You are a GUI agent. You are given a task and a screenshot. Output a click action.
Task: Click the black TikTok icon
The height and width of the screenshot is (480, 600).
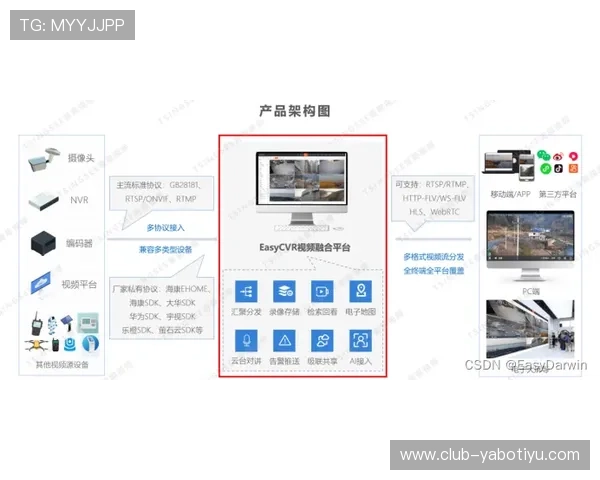coord(559,168)
